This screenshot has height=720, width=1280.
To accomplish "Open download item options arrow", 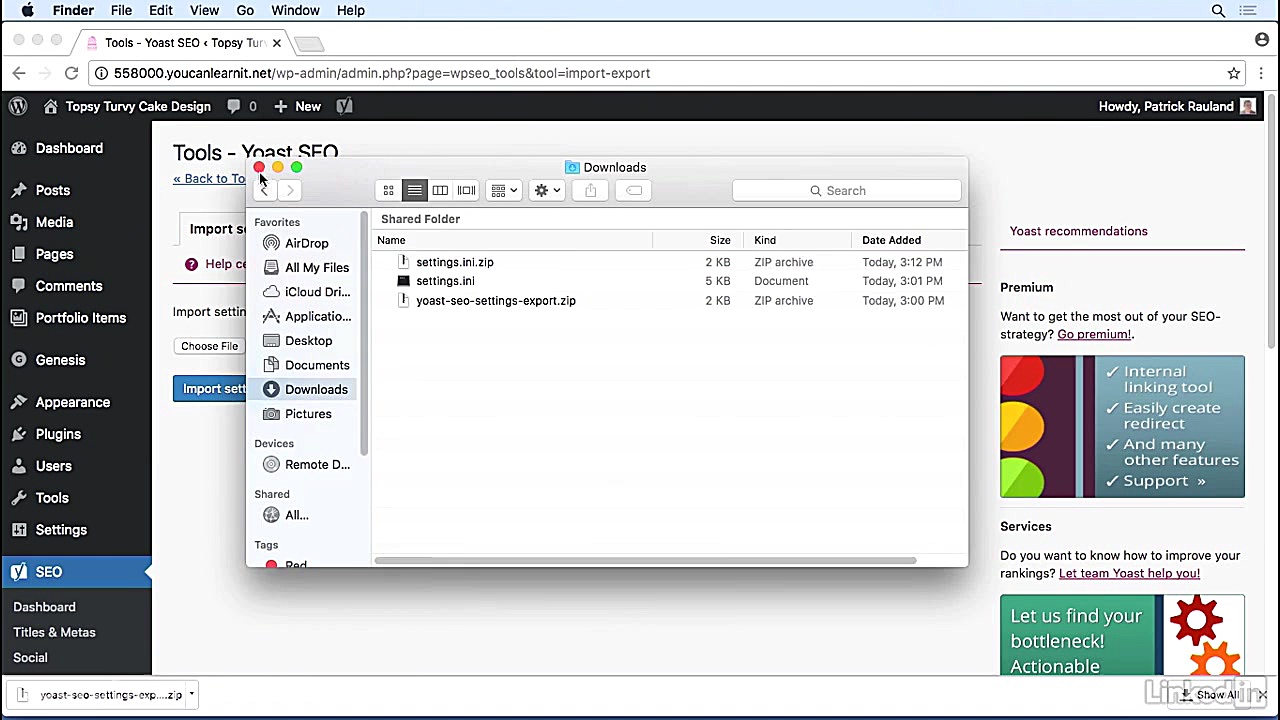I will (x=191, y=694).
